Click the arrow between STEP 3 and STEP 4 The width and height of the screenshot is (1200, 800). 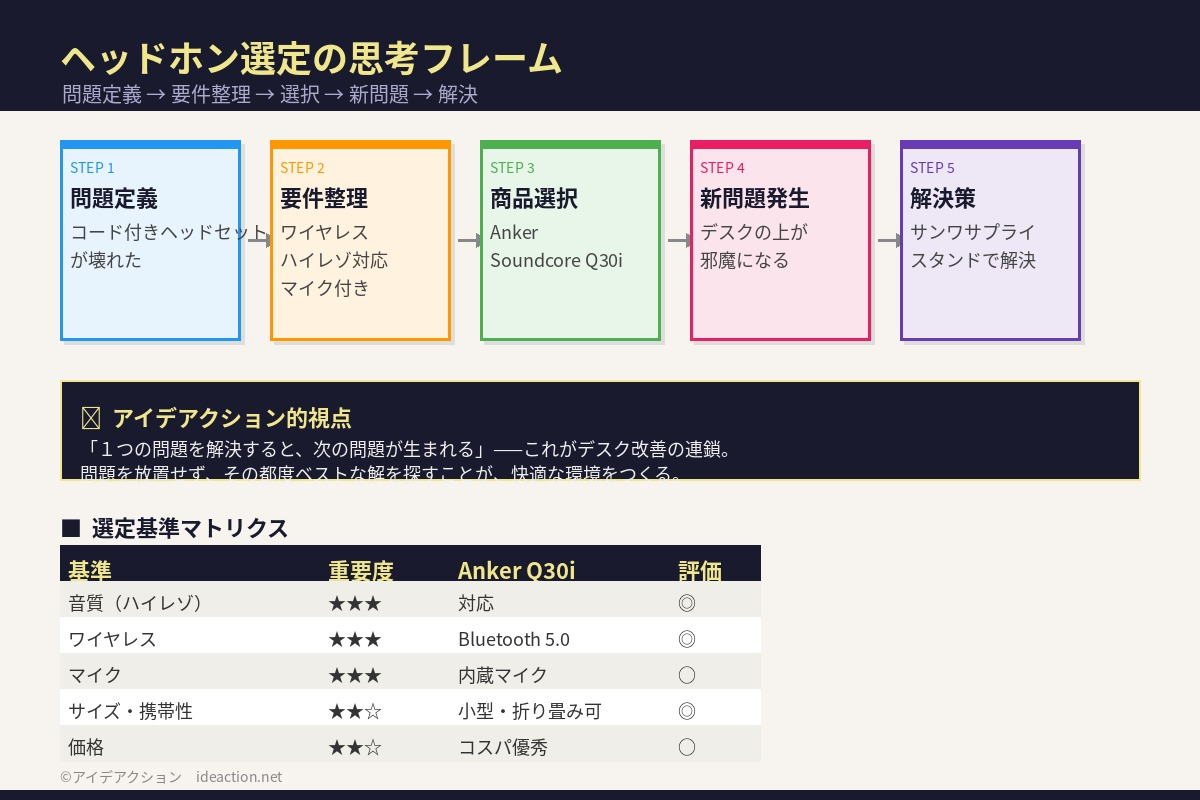(679, 240)
